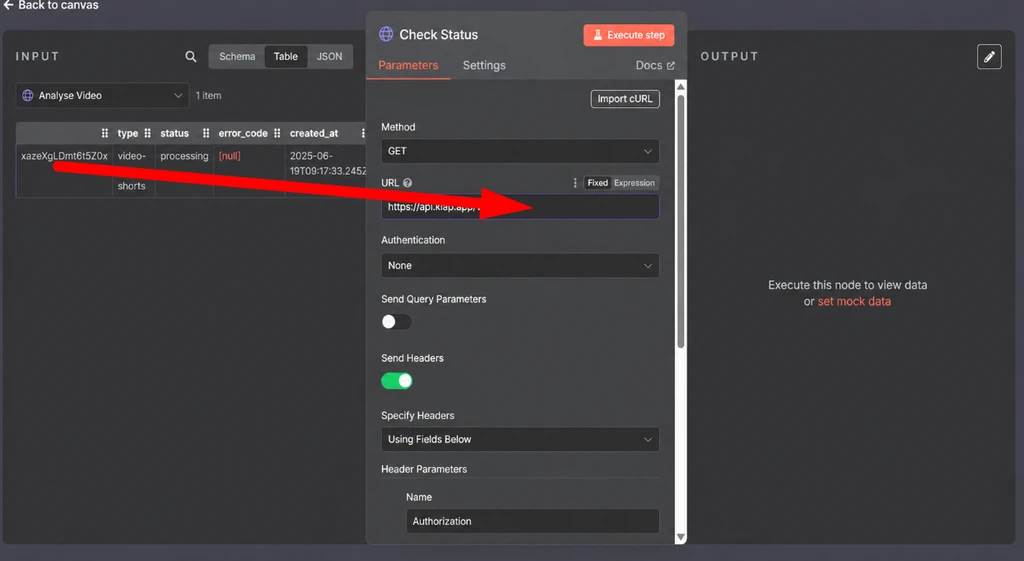
Task: Set URL mode to Fixed
Action: pos(598,183)
